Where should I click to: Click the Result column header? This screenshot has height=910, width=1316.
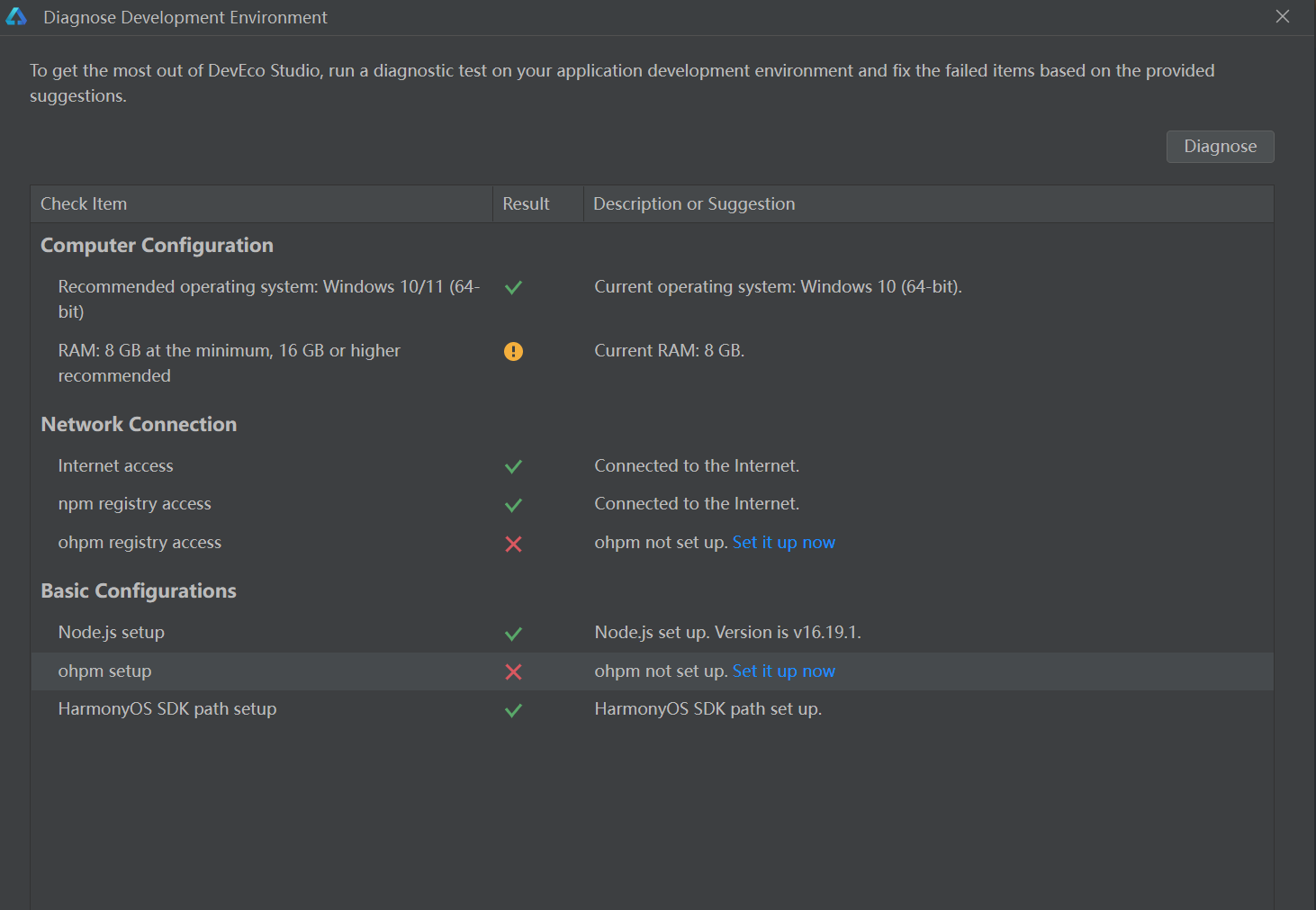pyautogui.click(x=526, y=204)
